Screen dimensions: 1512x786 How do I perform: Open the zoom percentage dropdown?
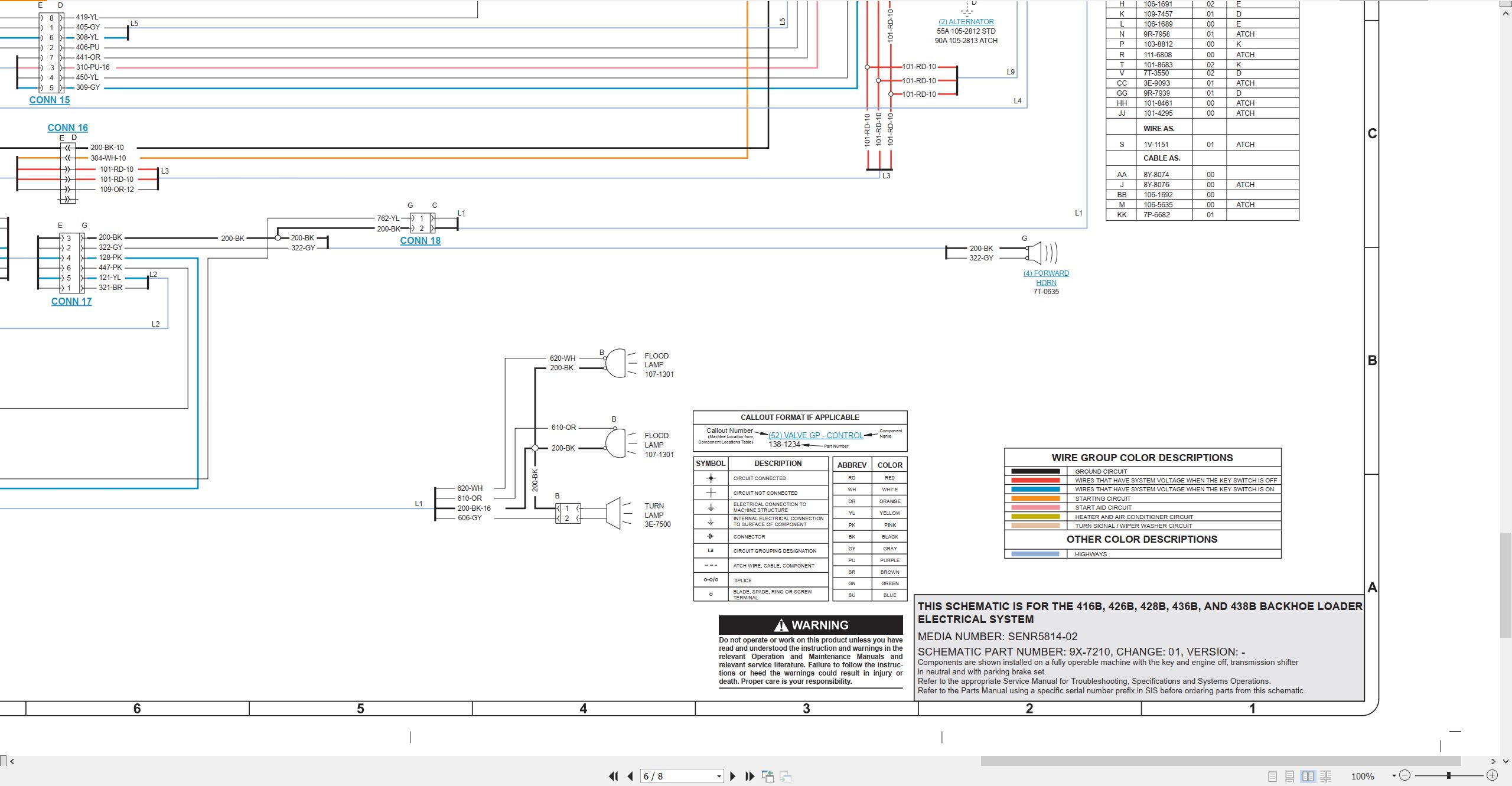click(1394, 776)
